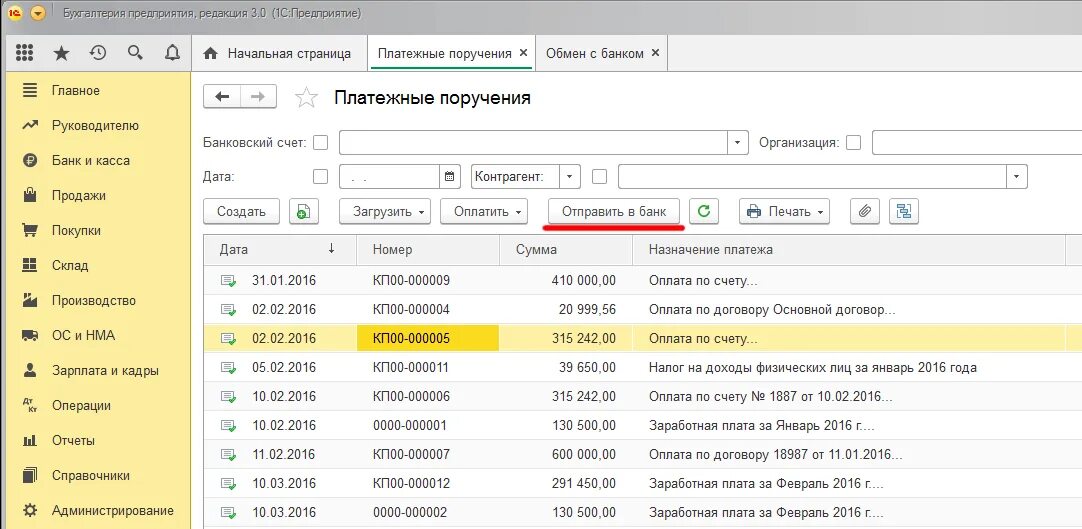Open Банк и касса section label
The height and width of the screenshot is (529, 1082).
point(90,161)
